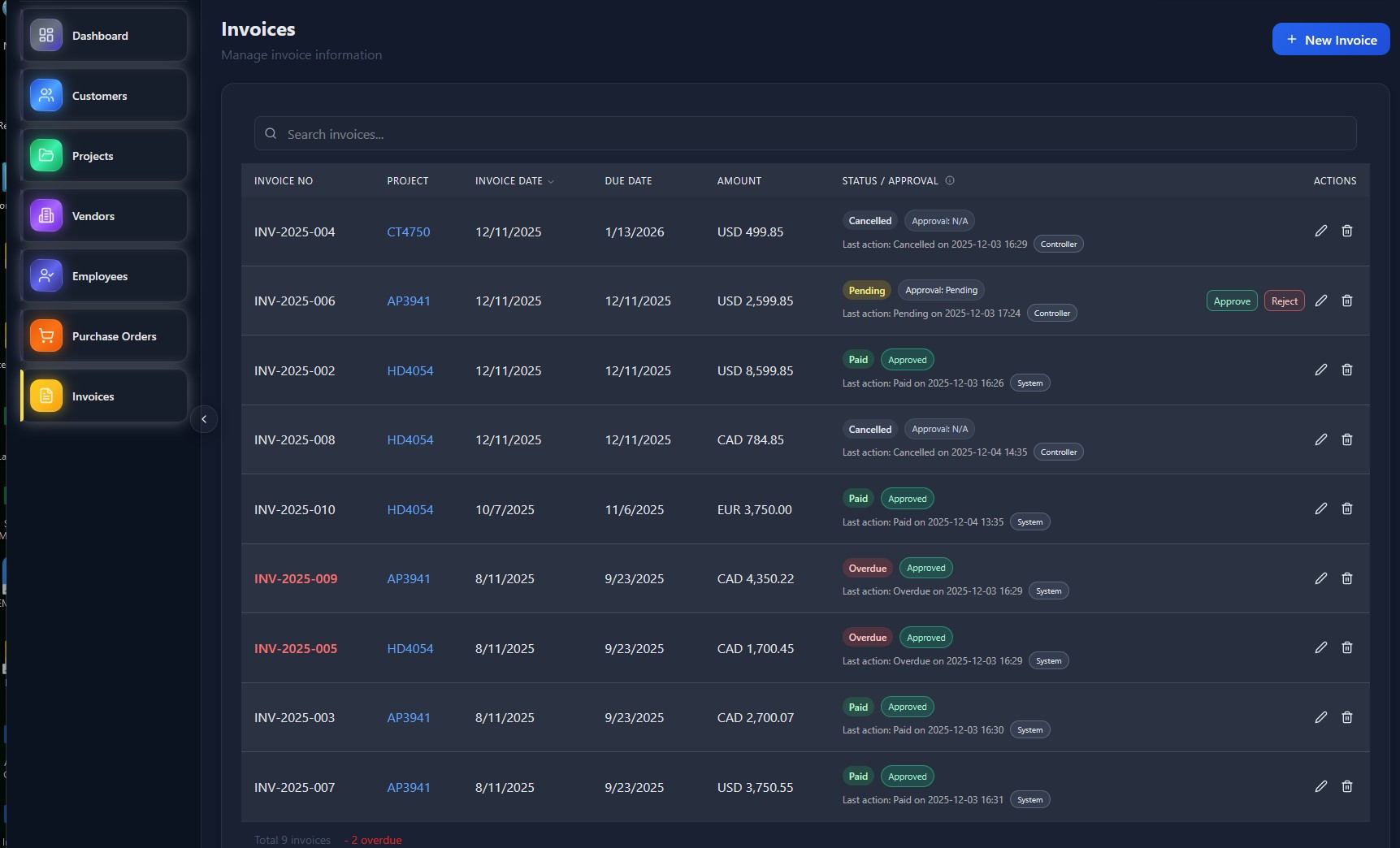Click the Purchase Orders cart icon

click(x=46, y=336)
